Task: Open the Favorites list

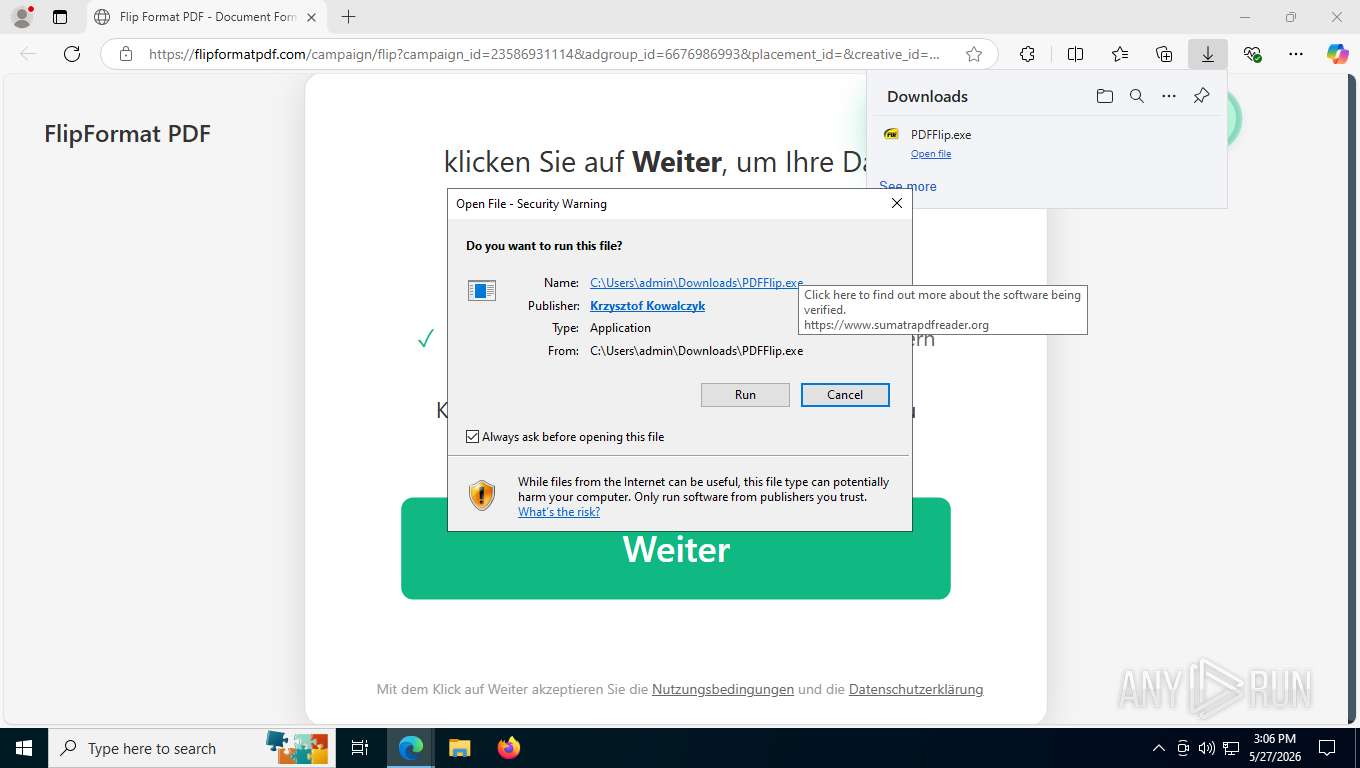Action: point(1119,54)
